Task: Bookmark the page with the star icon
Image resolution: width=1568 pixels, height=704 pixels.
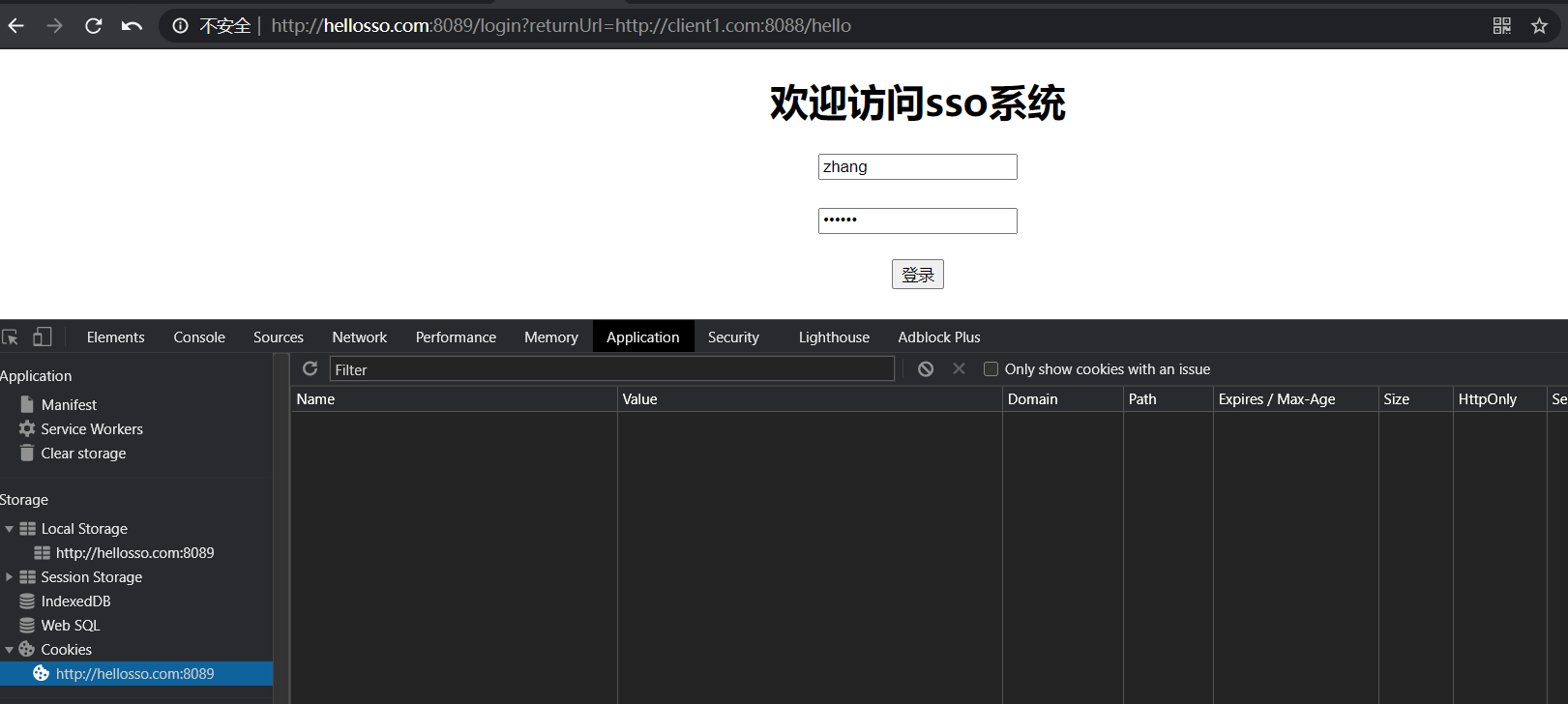Action: point(1539,26)
